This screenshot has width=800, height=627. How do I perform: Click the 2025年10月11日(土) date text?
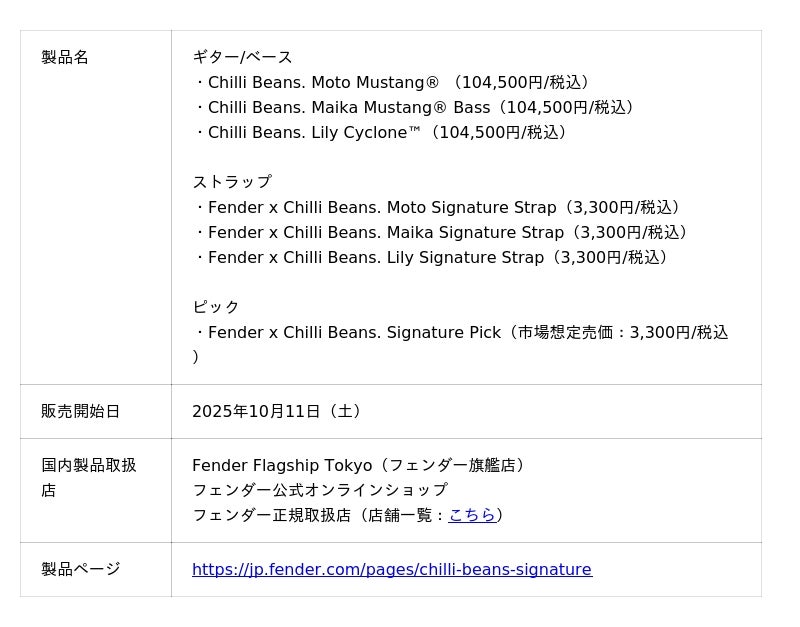tap(279, 411)
